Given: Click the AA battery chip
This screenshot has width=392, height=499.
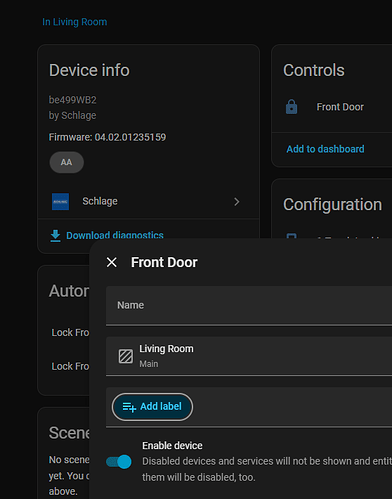Looking at the screenshot, I should point(67,162).
